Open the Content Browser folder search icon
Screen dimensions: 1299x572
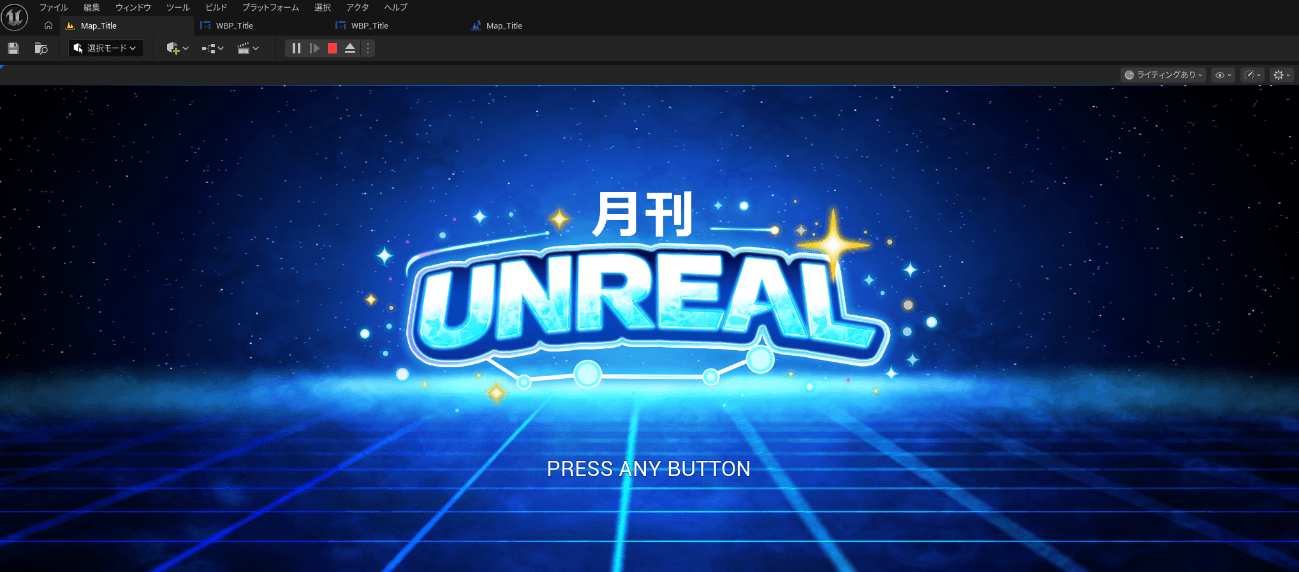tap(41, 48)
